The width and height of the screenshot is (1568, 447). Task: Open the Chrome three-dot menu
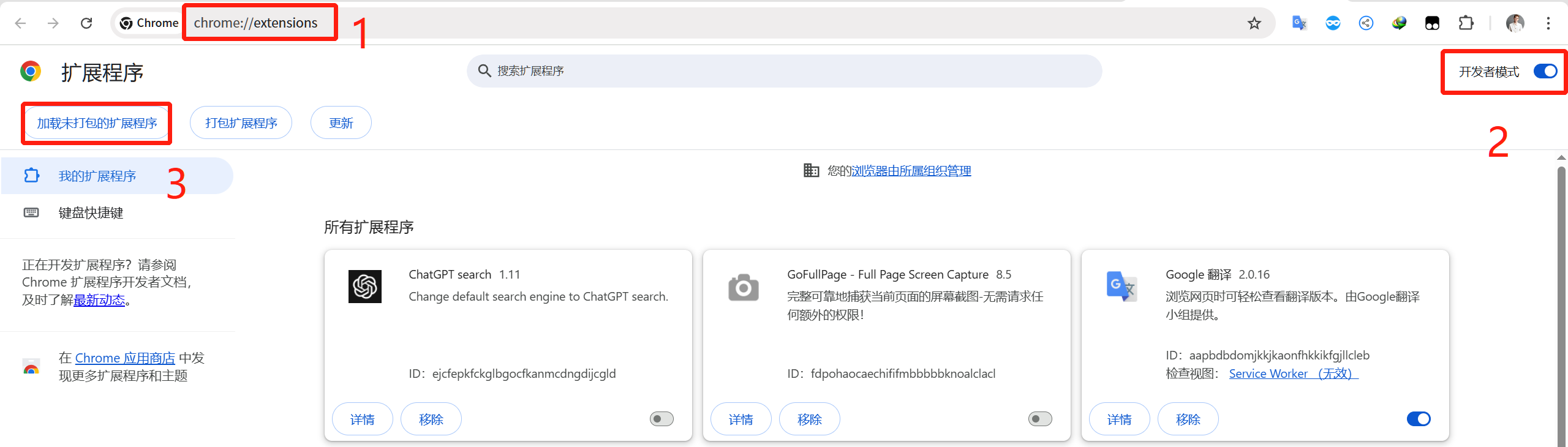click(1548, 23)
